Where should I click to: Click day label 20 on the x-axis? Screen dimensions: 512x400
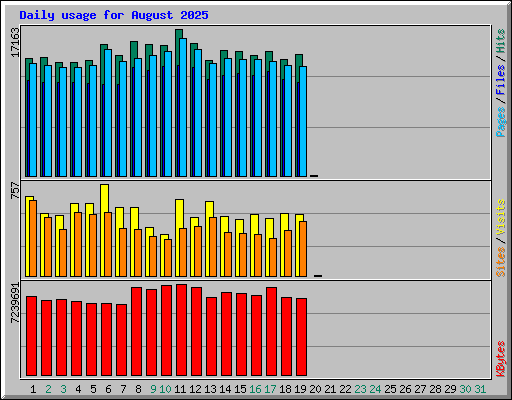315,389
